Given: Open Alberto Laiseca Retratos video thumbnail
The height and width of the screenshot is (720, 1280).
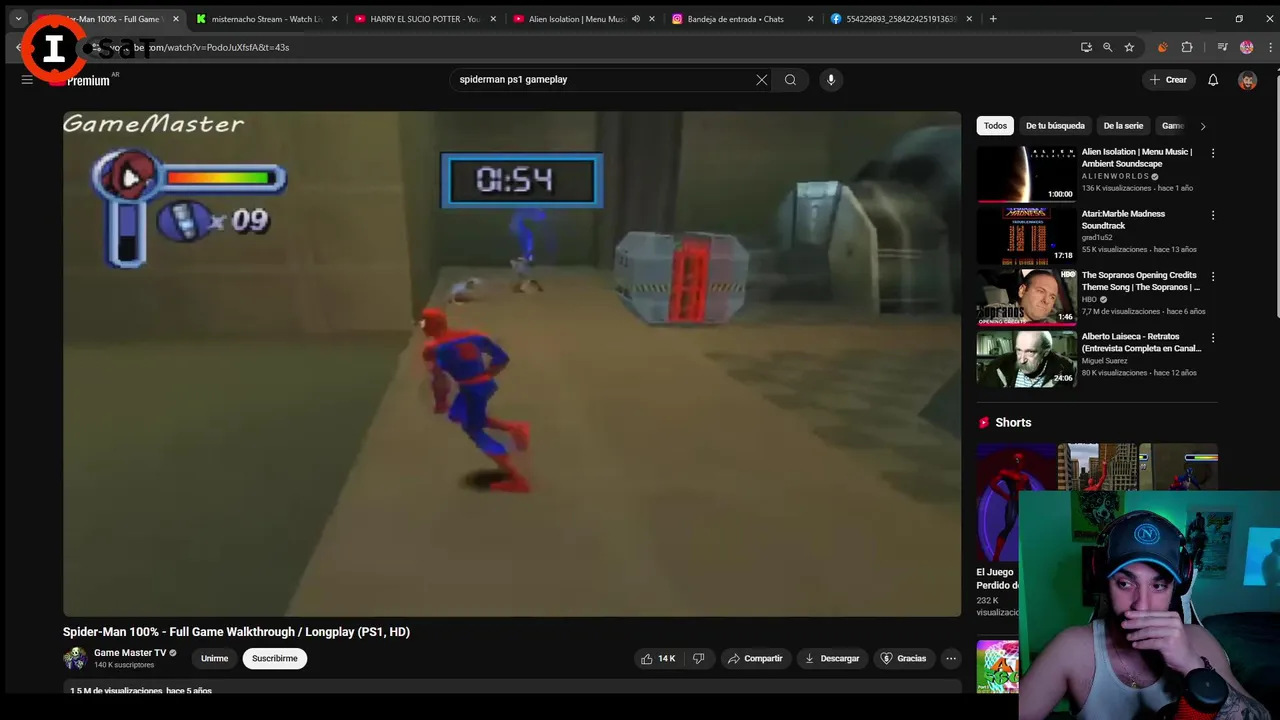Looking at the screenshot, I should (1026, 359).
